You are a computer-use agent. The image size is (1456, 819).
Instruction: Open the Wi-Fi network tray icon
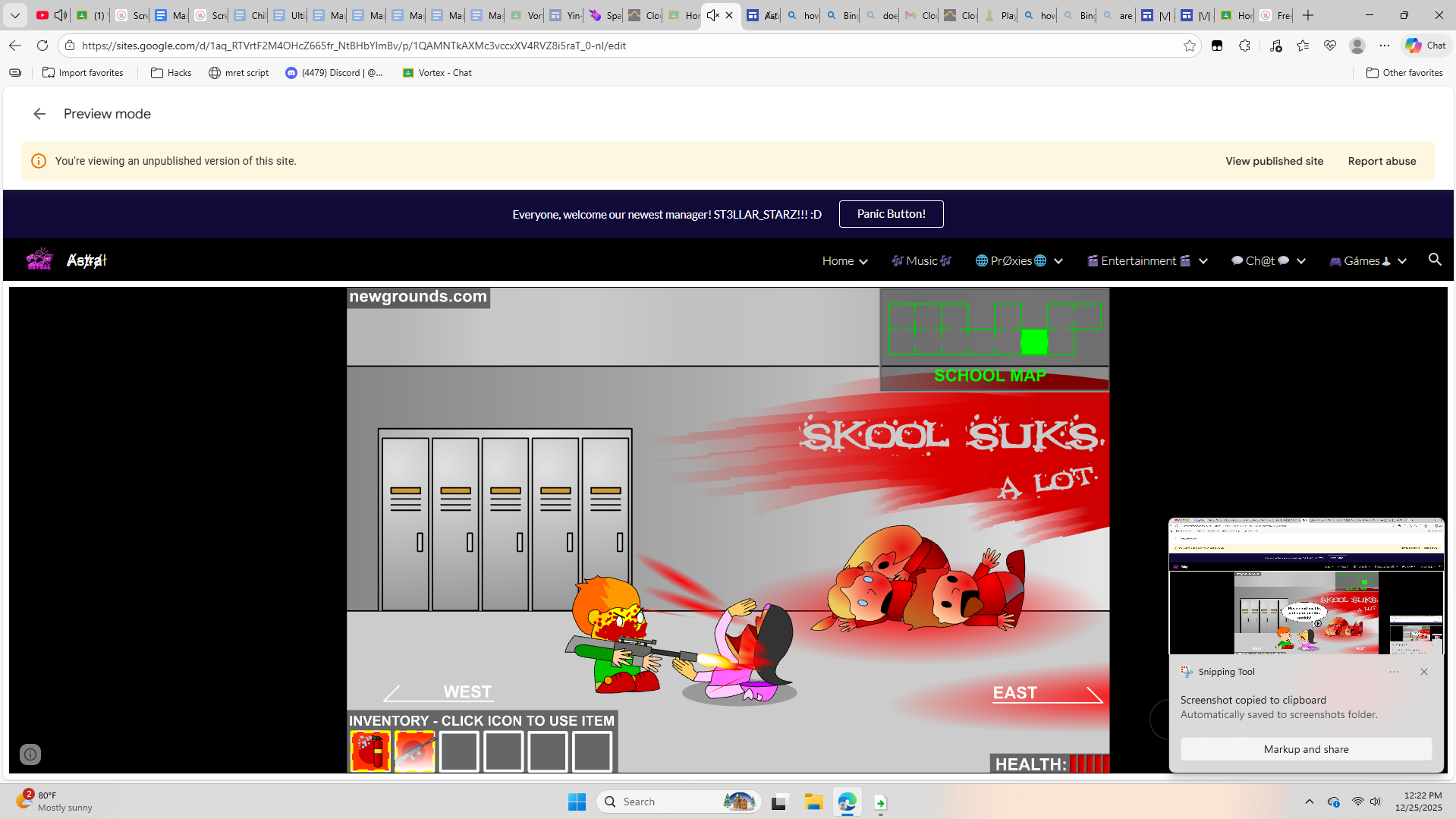tap(1358, 802)
